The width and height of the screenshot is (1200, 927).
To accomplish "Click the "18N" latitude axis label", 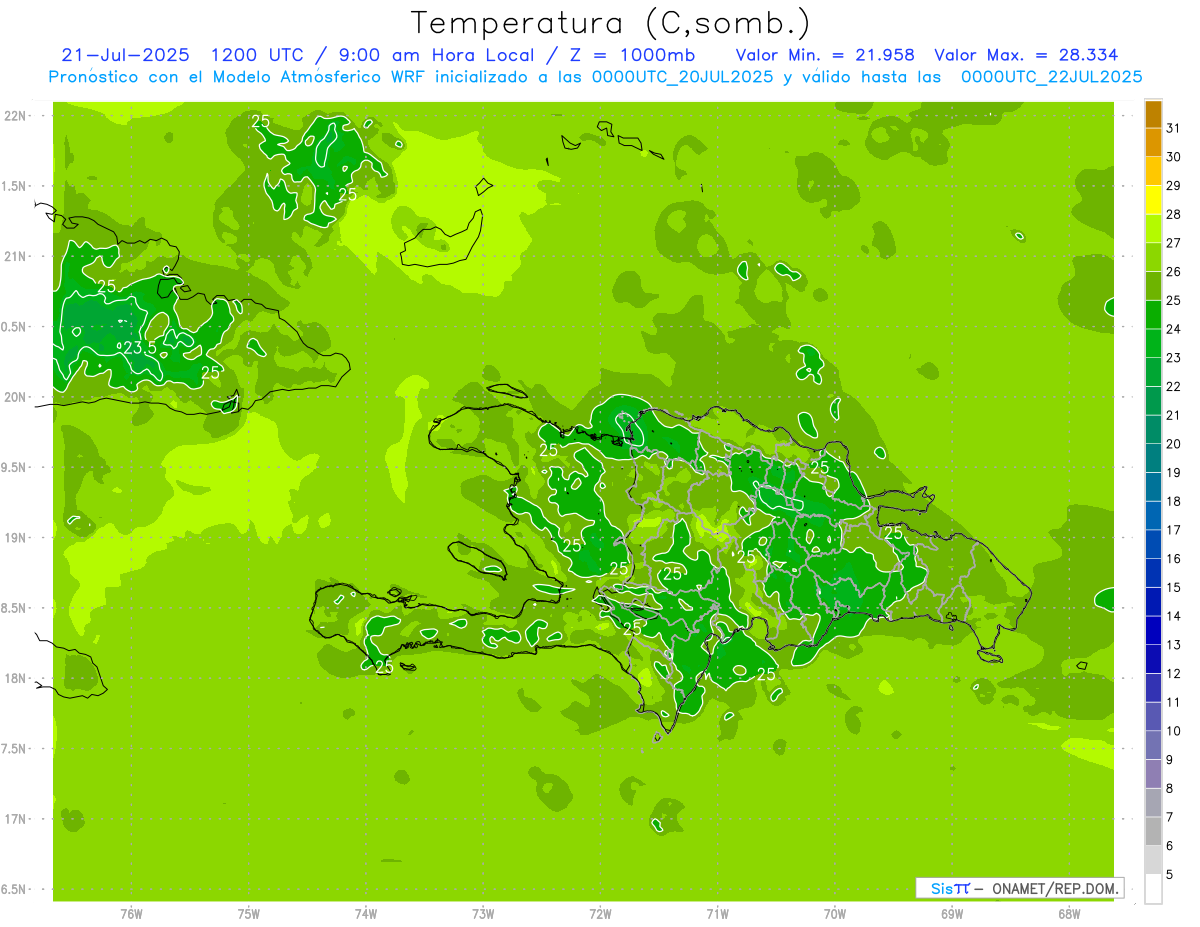I will (16, 678).
